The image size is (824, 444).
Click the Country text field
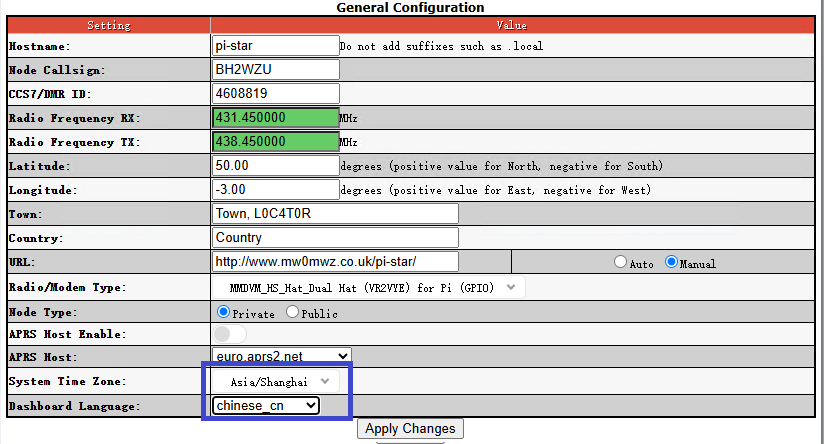click(x=335, y=238)
